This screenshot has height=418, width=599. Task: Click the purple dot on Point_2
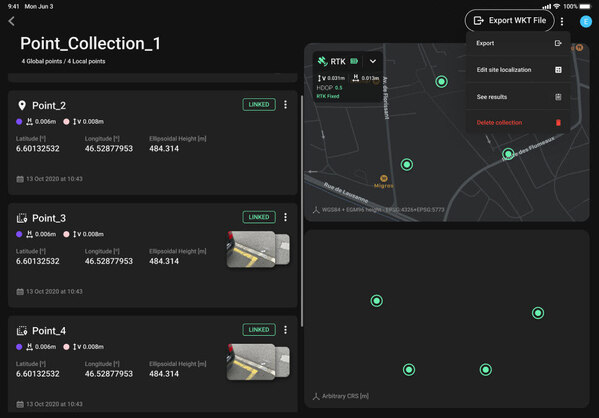click(19, 122)
